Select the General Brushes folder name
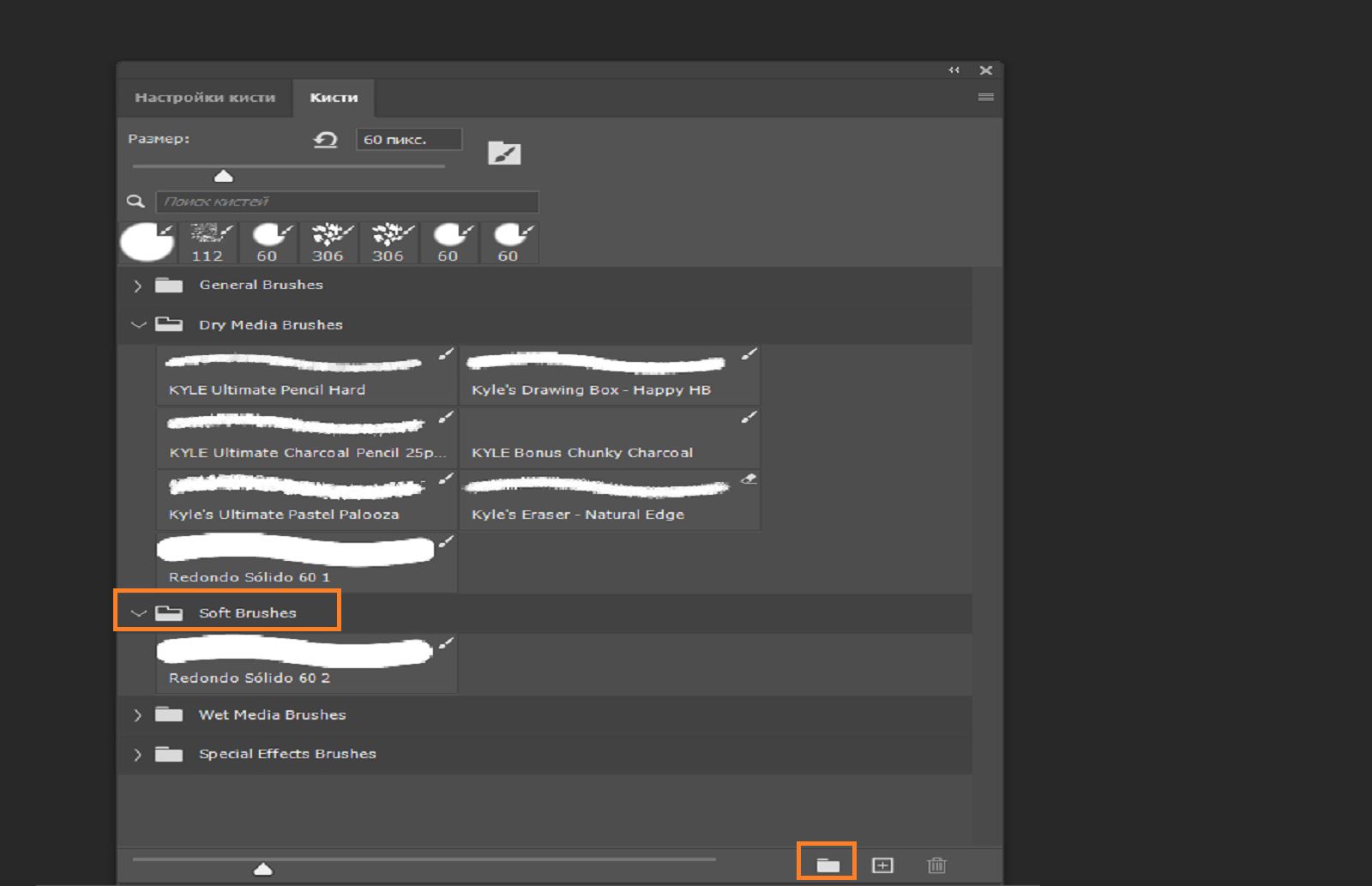The height and width of the screenshot is (886, 1372). (262, 285)
